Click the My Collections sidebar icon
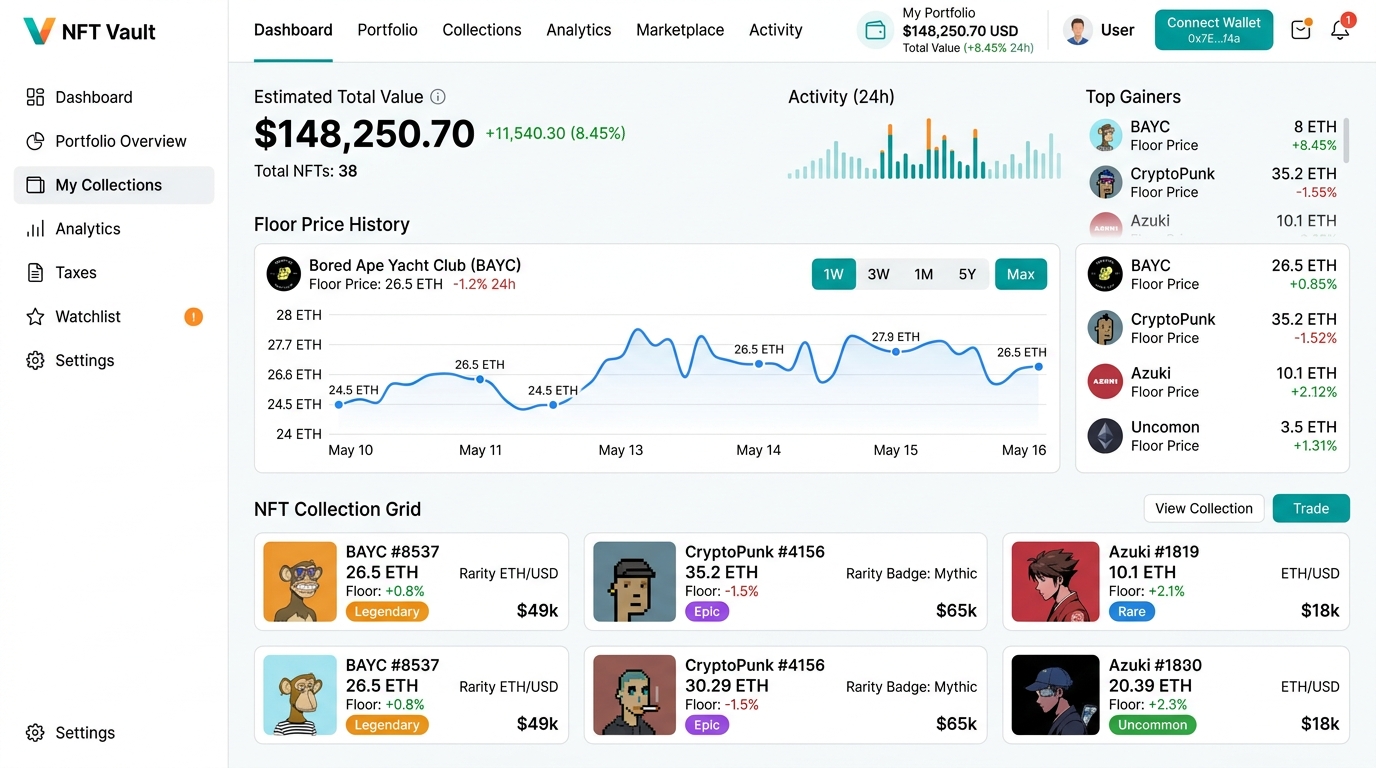The image size is (1376, 768). 35,185
